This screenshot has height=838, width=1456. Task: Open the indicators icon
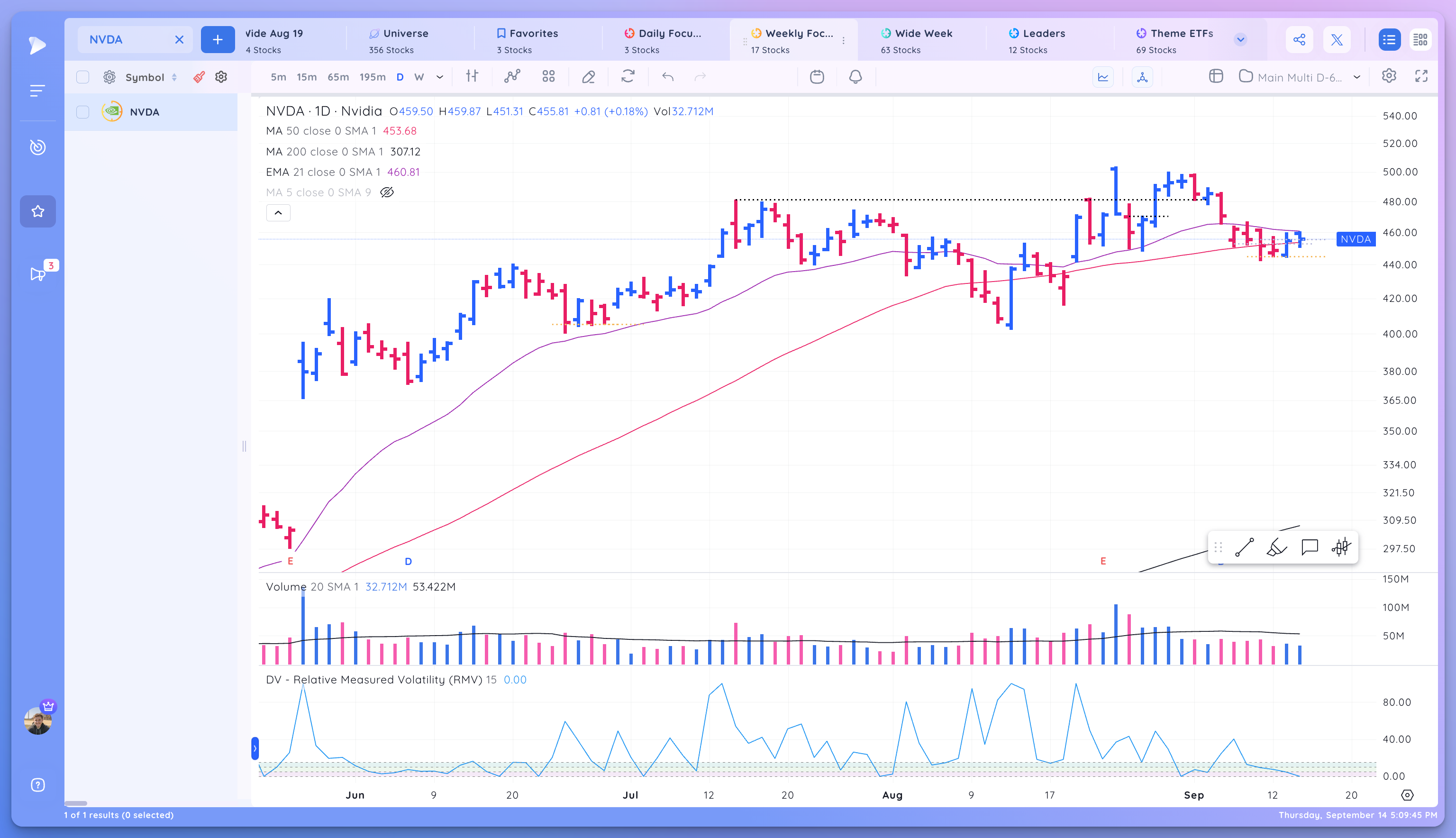click(x=512, y=77)
